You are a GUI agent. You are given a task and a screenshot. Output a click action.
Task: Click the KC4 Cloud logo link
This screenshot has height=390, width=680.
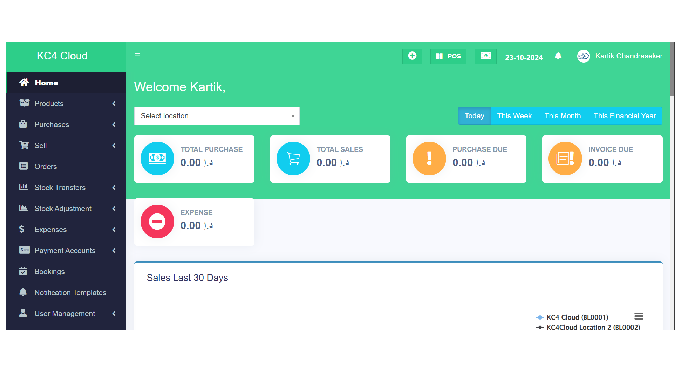62,56
